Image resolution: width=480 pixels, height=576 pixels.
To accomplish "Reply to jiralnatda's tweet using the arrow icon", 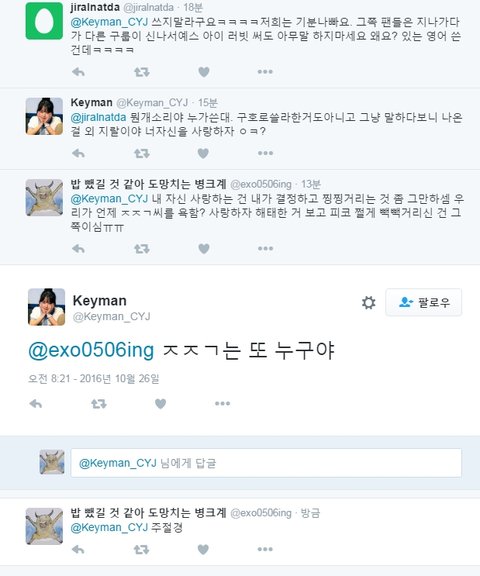I will [78, 72].
